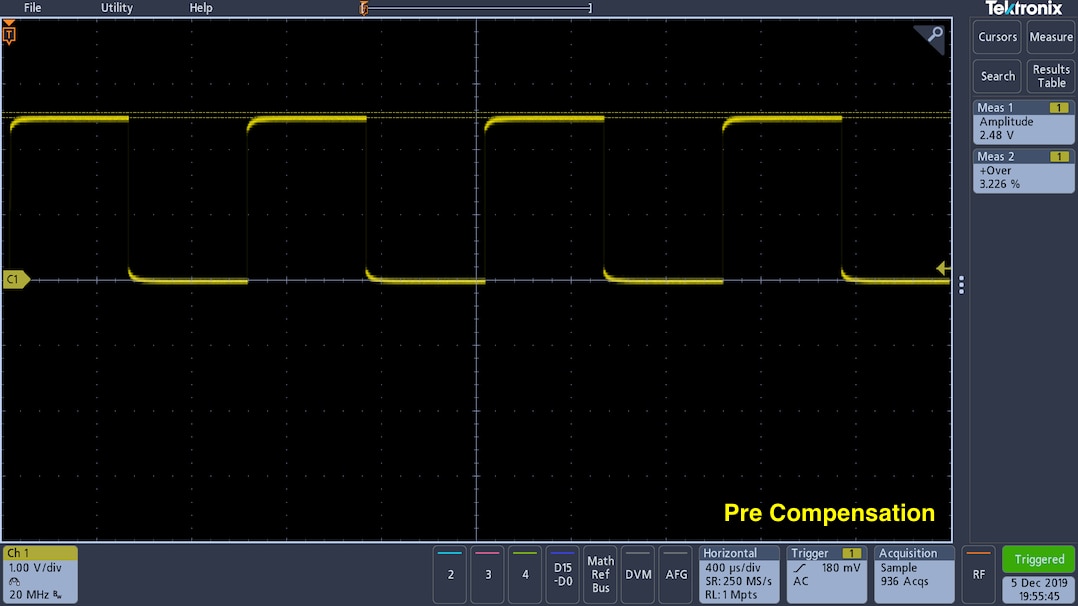Expand the Acquisition settings badge
This screenshot has height=606, width=1078.
point(914,574)
